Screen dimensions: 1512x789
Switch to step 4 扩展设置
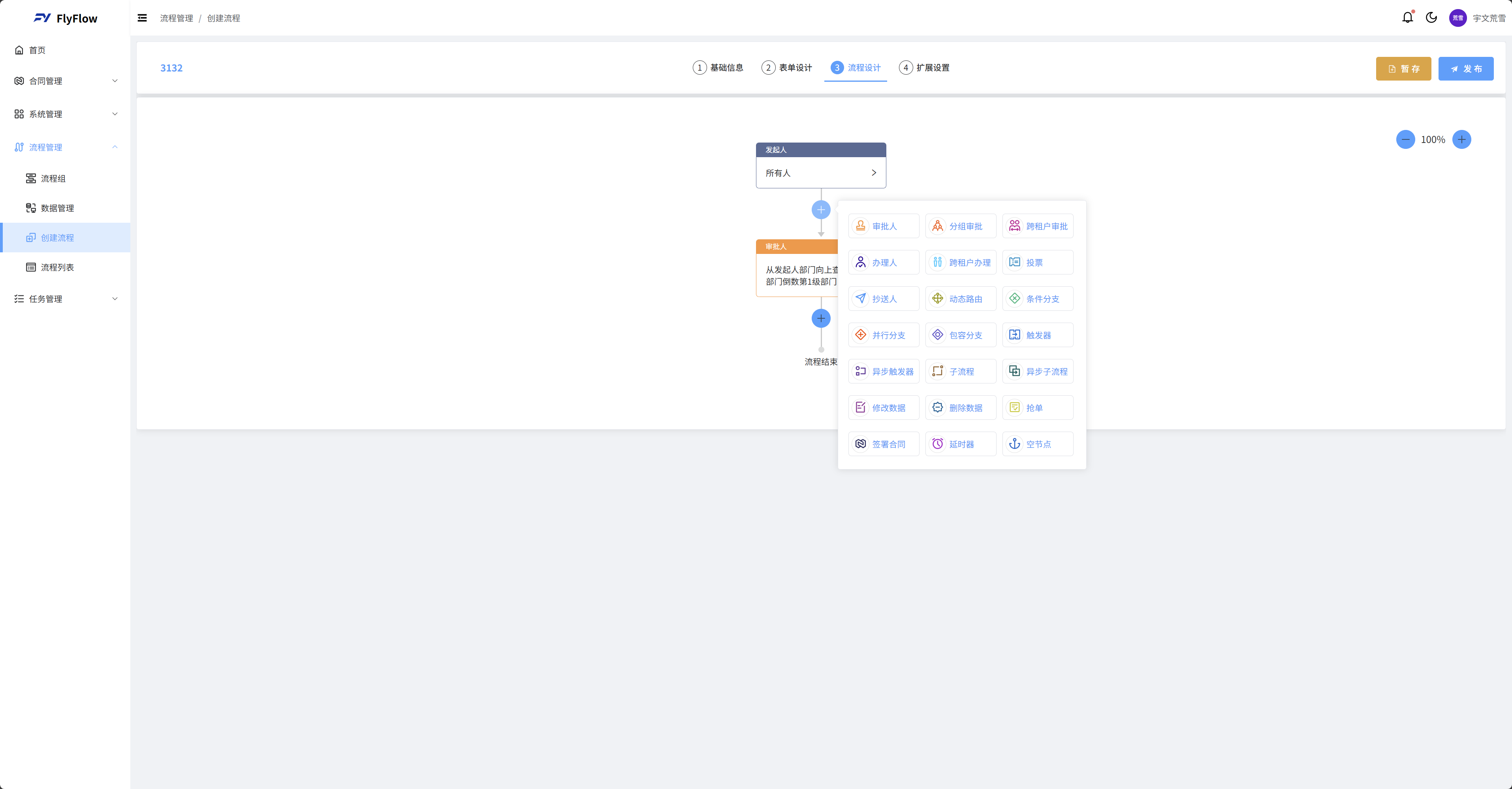[x=924, y=68]
